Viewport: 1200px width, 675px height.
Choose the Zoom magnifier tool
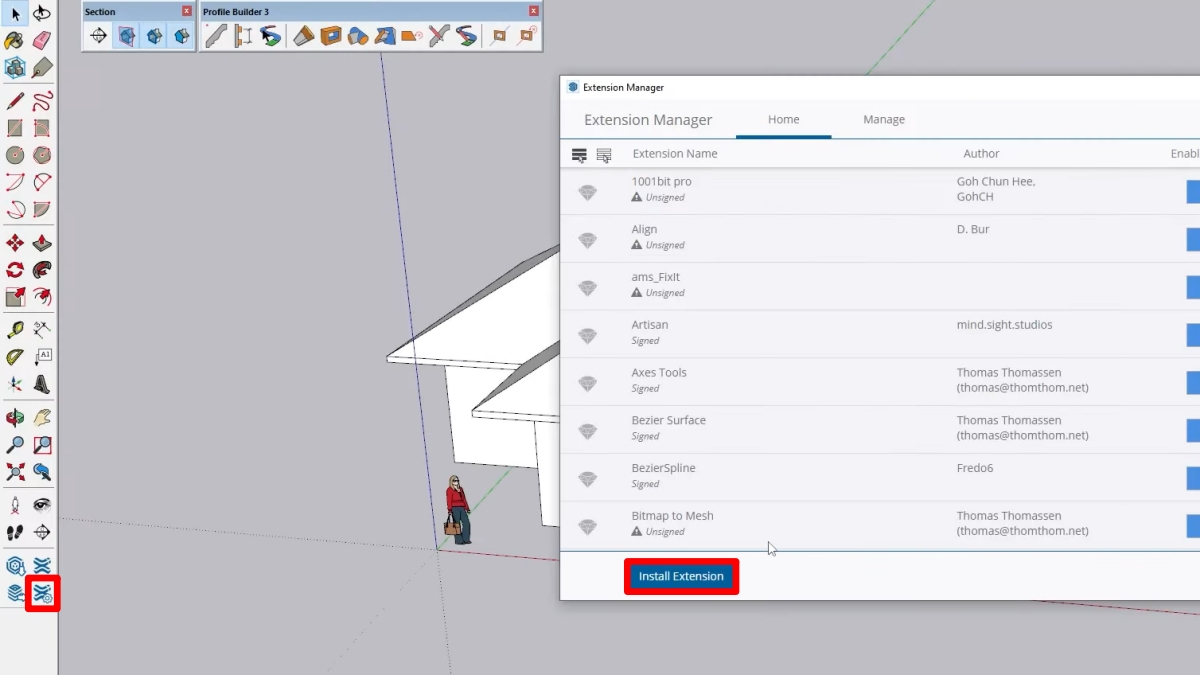[x=15, y=444]
